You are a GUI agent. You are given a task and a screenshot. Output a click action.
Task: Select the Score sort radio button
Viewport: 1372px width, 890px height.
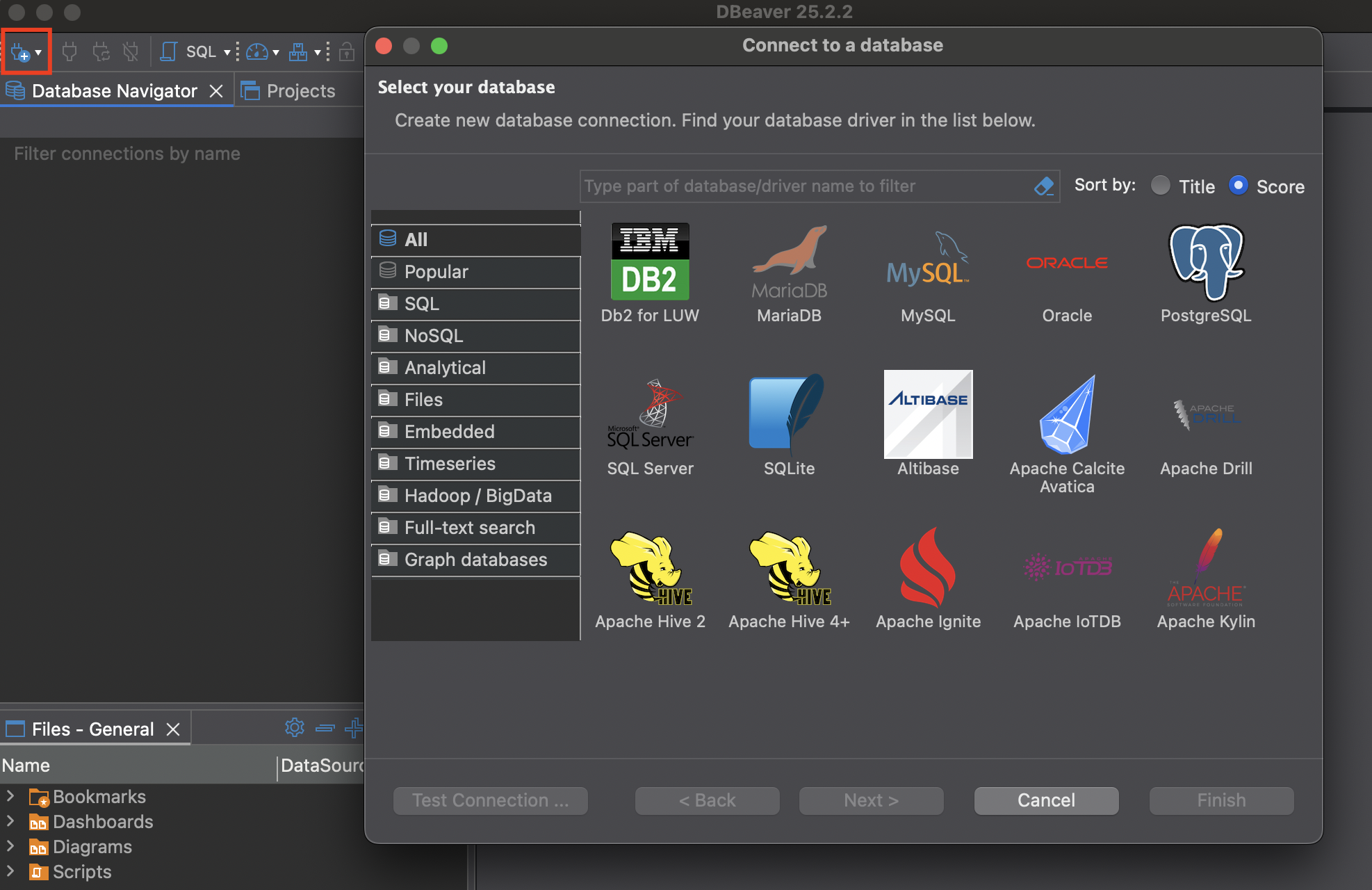pos(1239,186)
